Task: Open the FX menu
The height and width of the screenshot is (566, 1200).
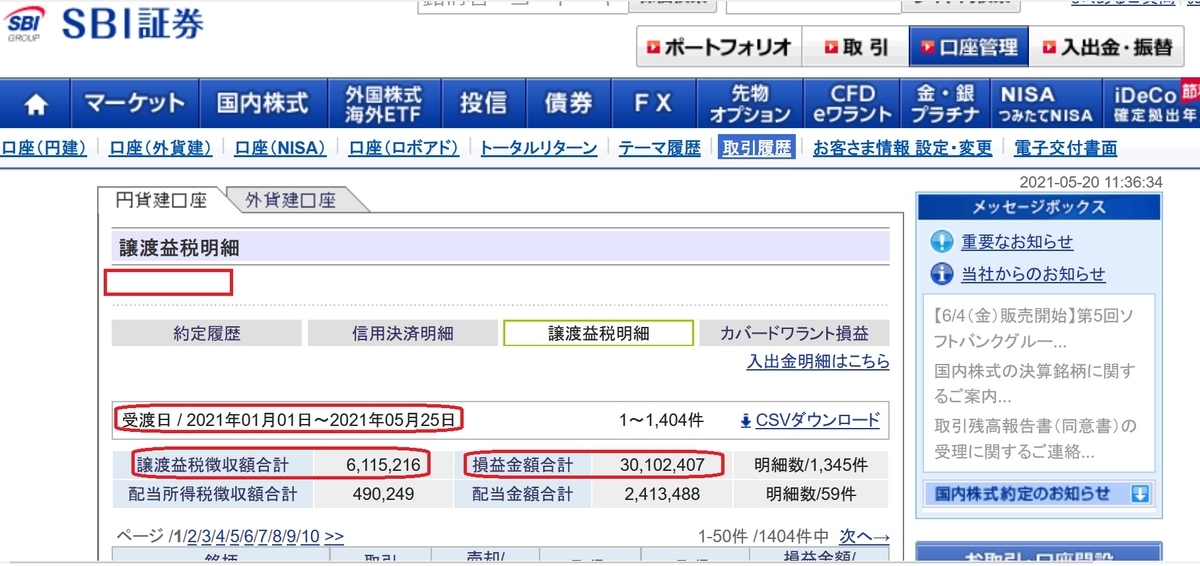Action: [653, 104]
